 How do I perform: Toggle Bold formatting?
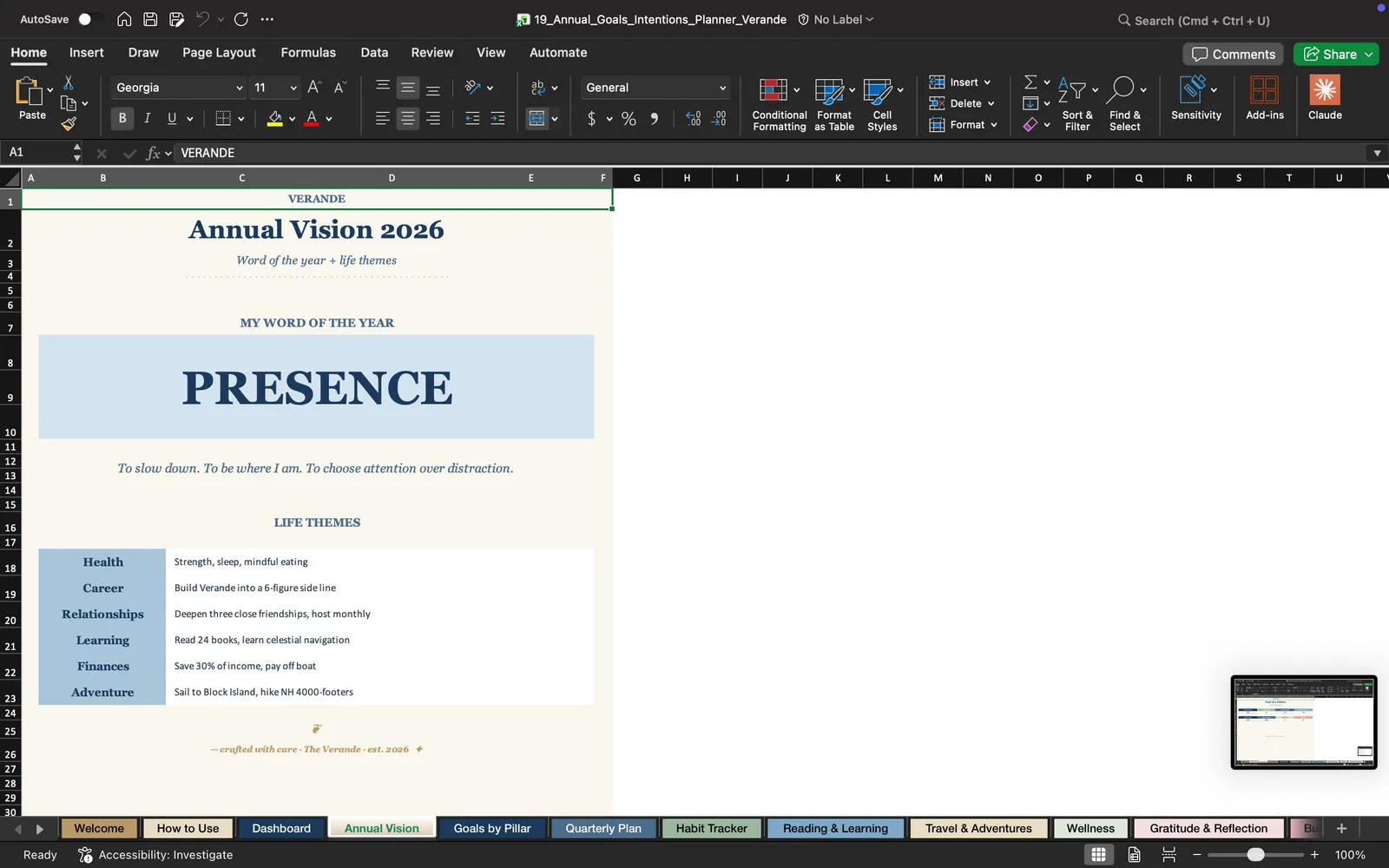pos(122,118)
